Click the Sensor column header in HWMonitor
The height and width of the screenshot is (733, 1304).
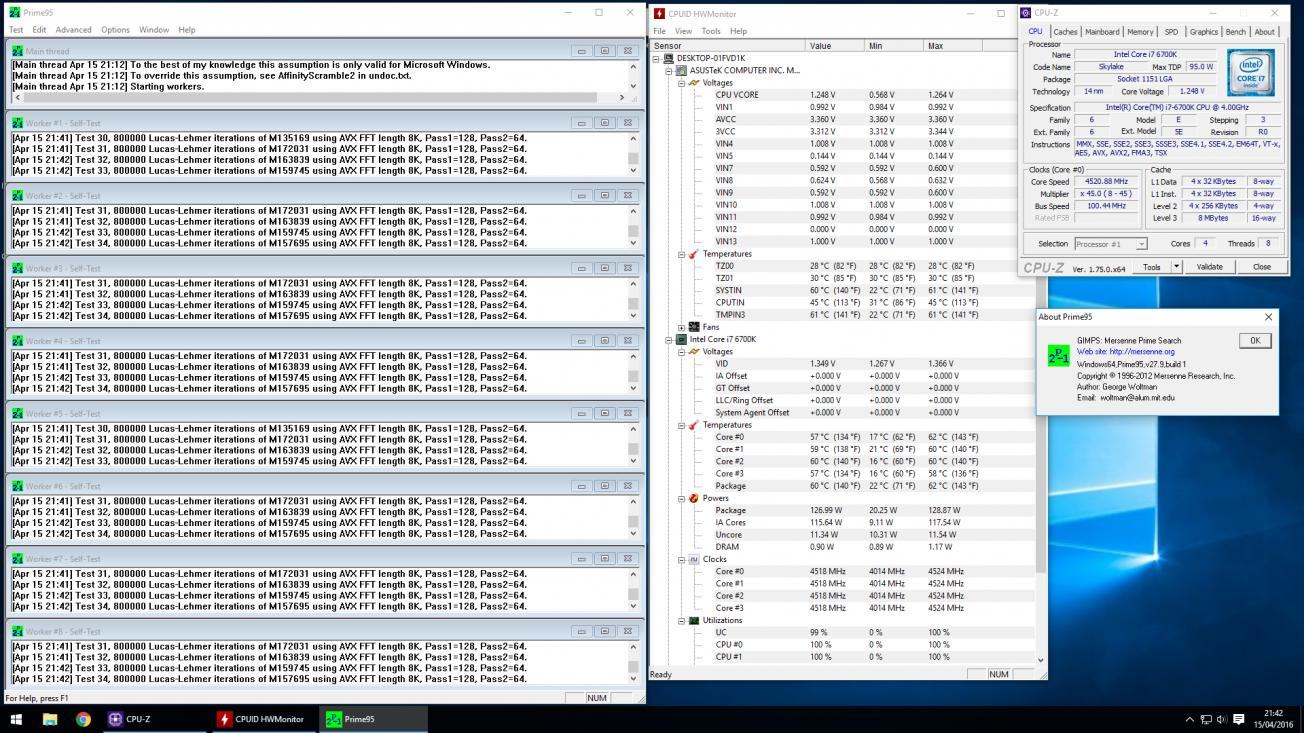coord(727,46)
